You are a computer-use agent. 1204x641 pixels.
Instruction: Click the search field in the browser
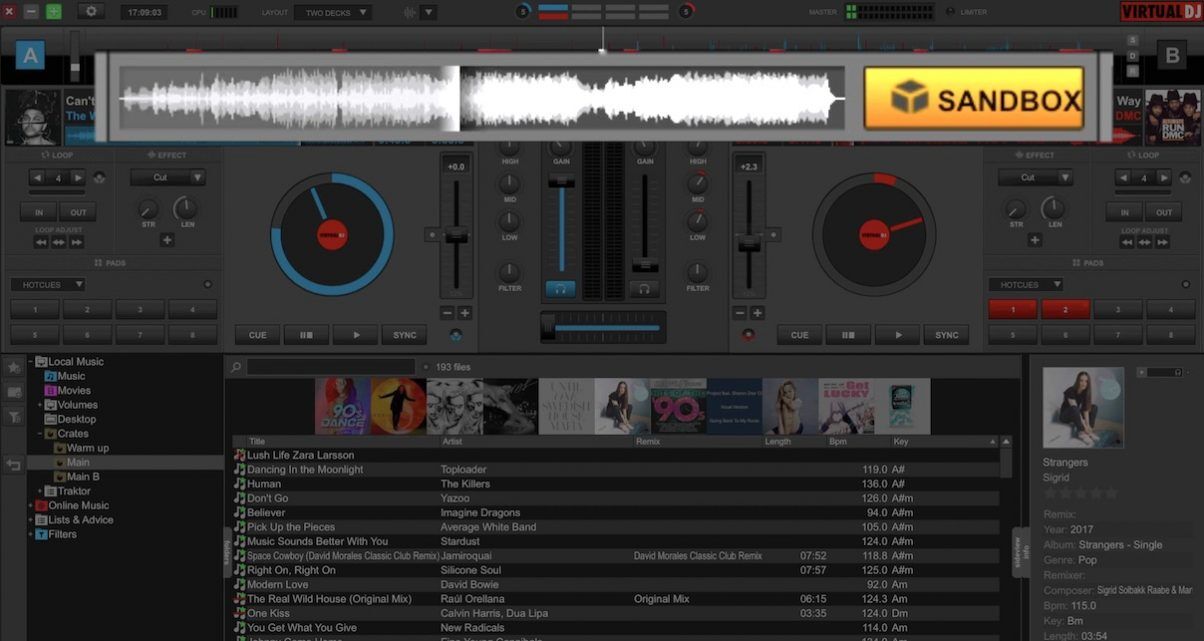click(331, 367)
